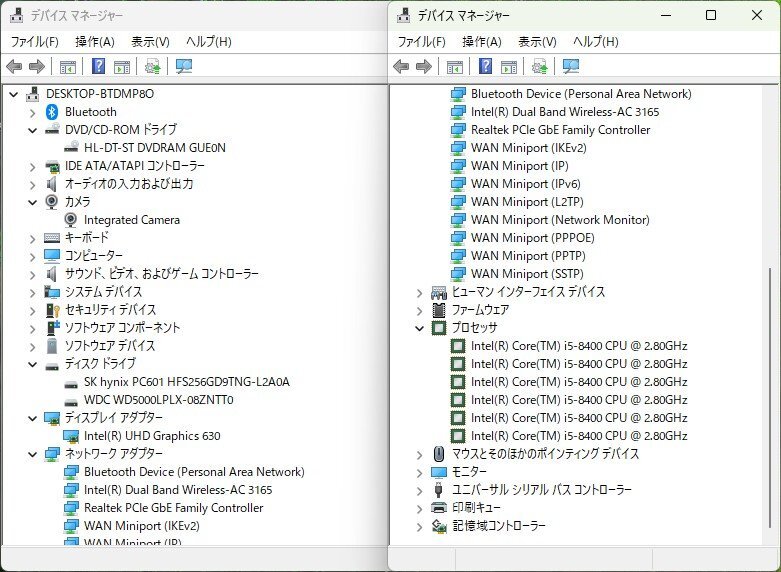This screenshot has width=781, height=572.
Task: Click the back arrow in right window toolbar
Action: pos(401,66)
